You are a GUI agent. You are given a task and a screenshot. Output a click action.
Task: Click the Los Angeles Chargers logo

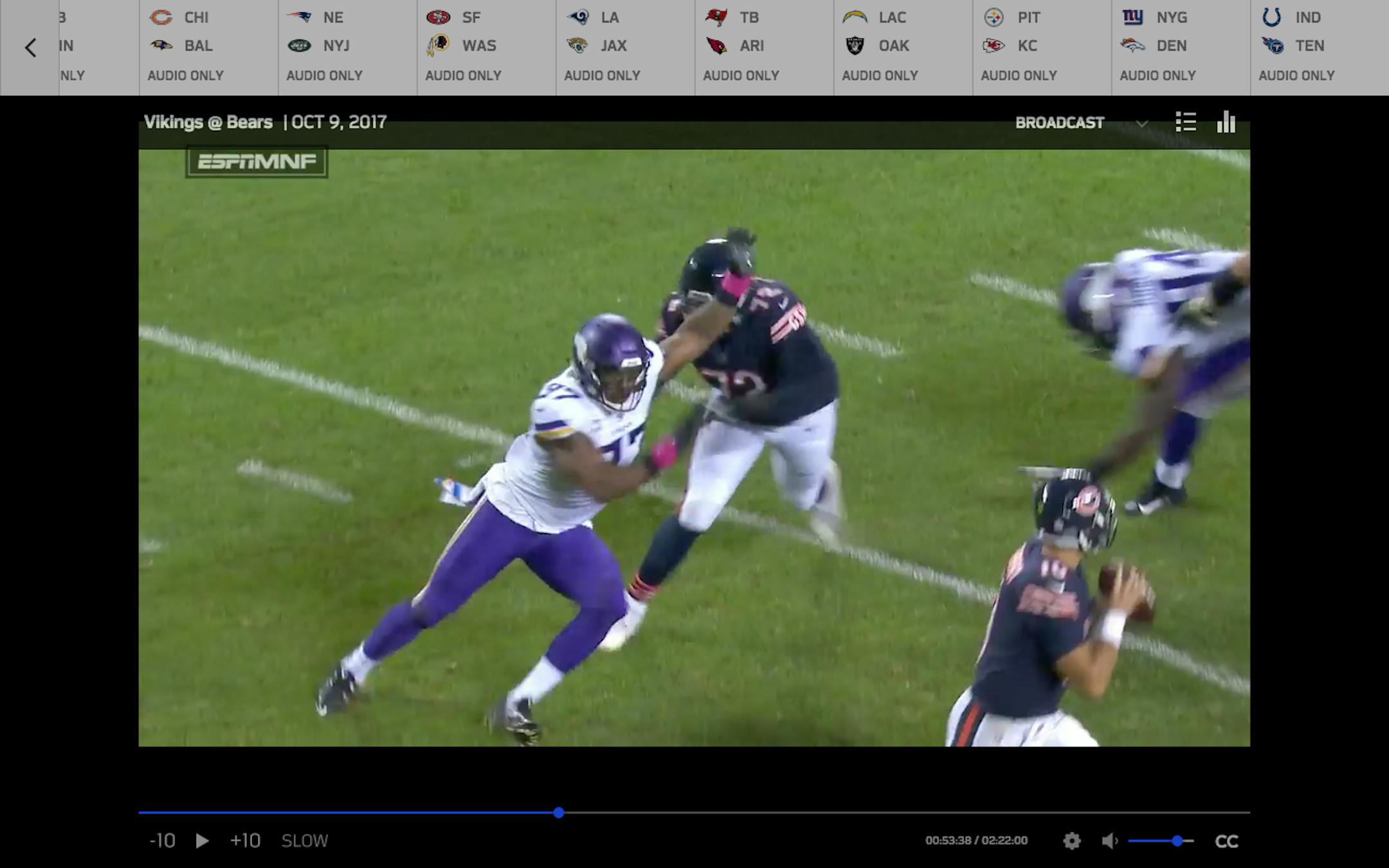pyautogui.click(x=855, y=17)
